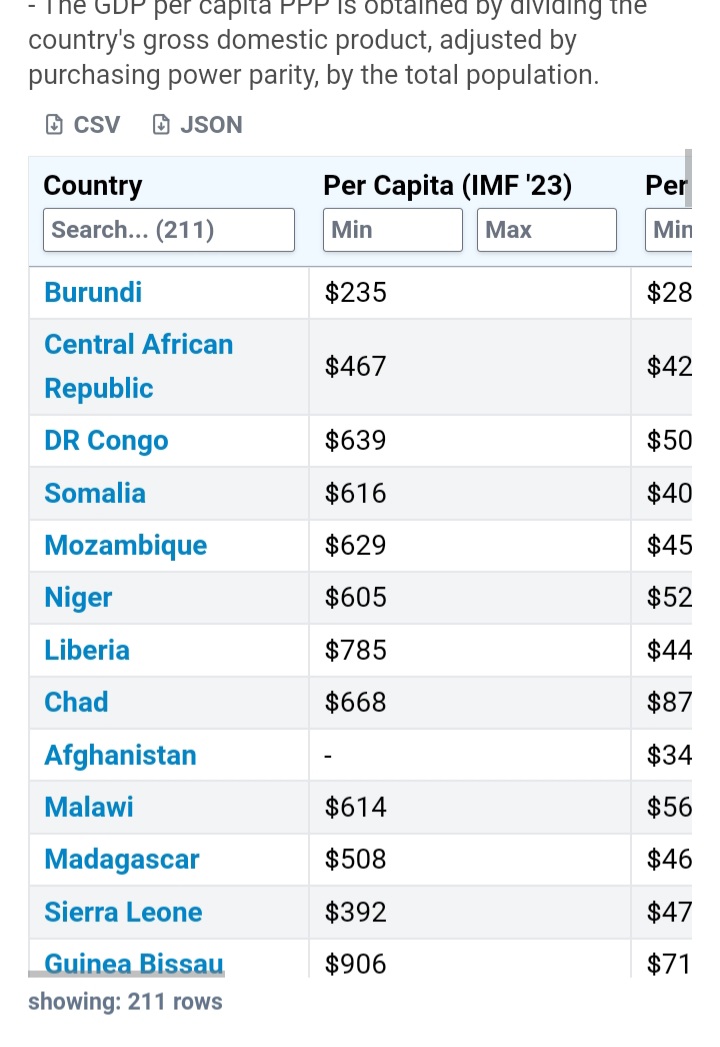Viewport: 720px width, 1047px height.
Task: Focus the country Search field
Action: (169, 230)
